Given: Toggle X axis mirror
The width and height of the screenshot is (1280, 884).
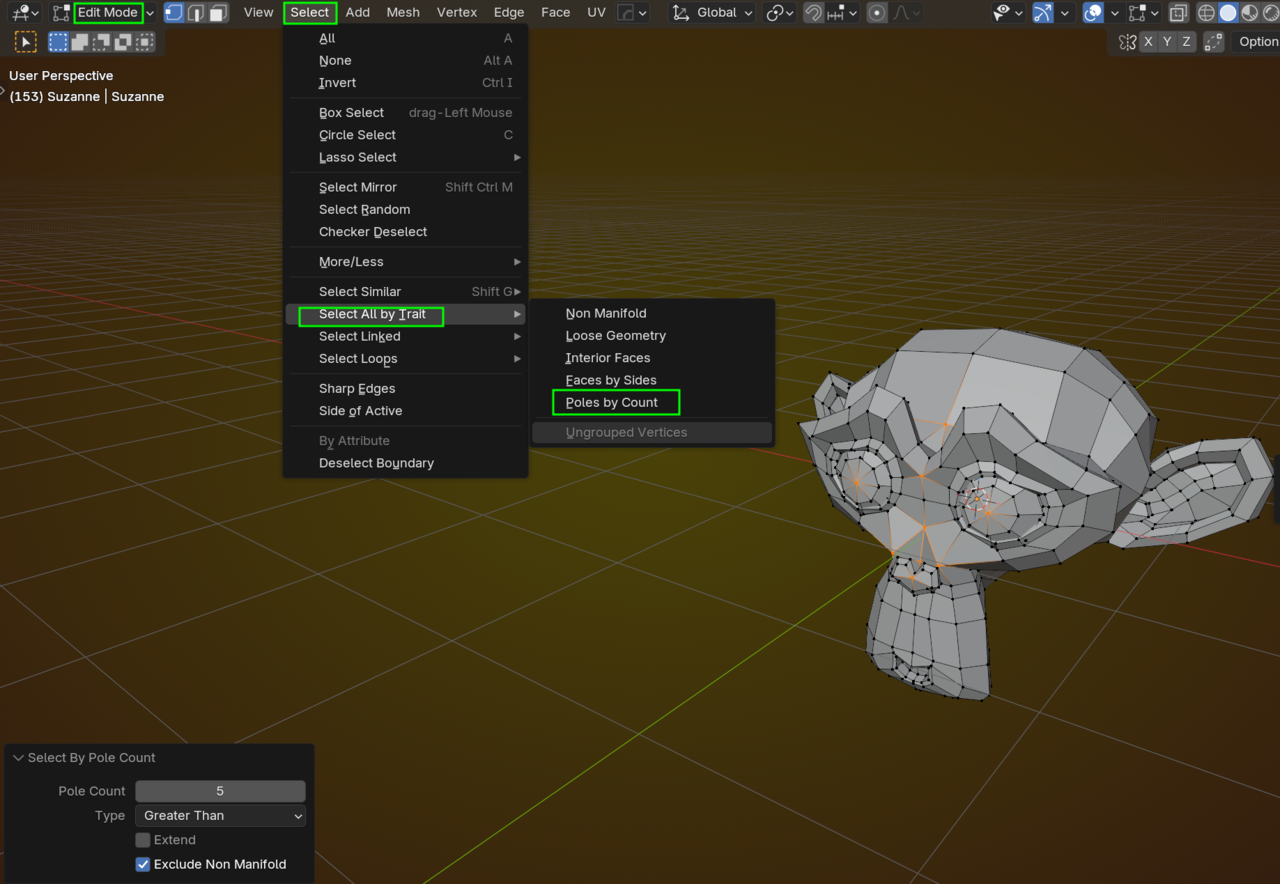Looking at the screenshot, I should pos(1148,42).
